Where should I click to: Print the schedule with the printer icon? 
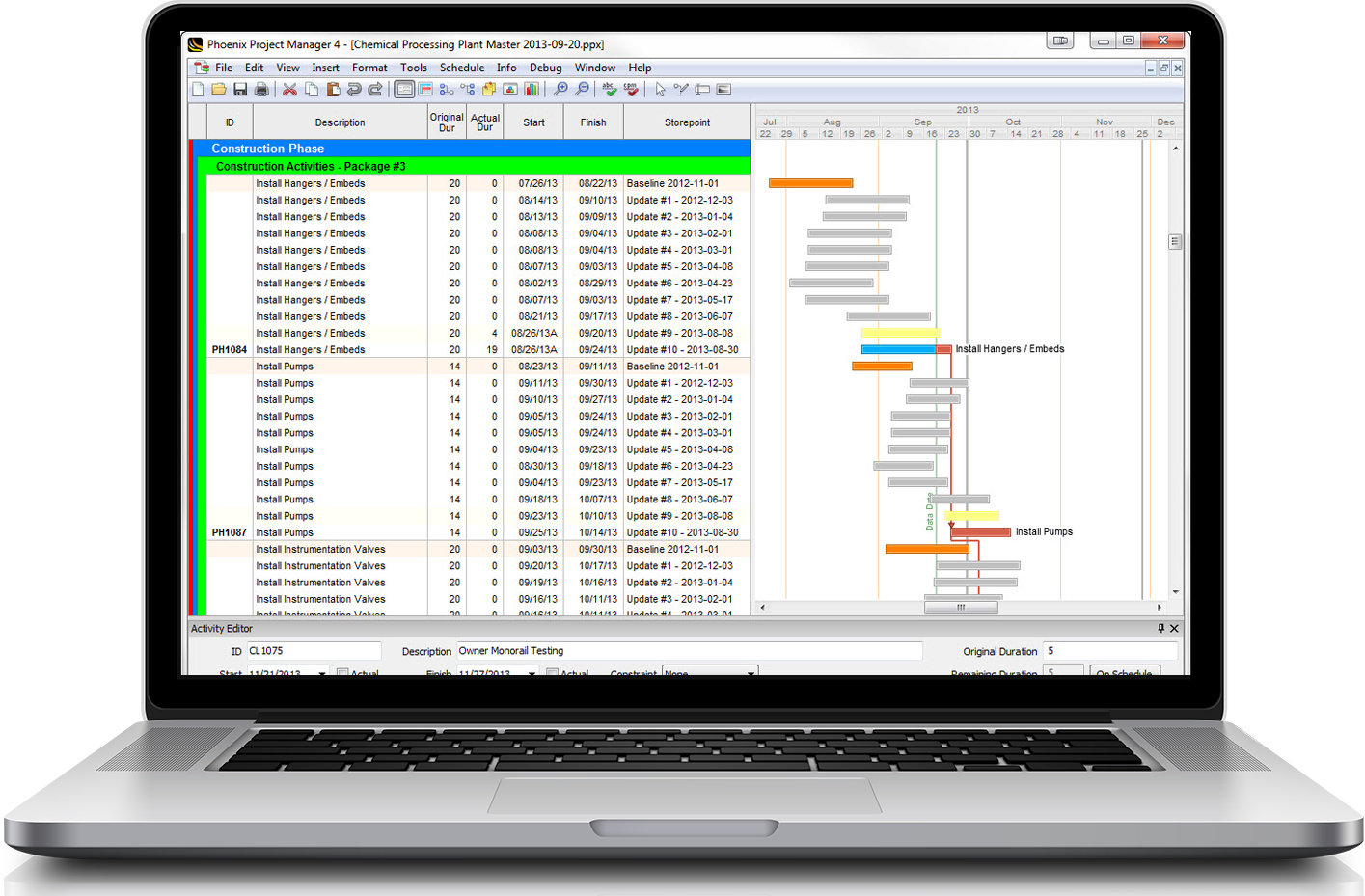pos(260,90)
